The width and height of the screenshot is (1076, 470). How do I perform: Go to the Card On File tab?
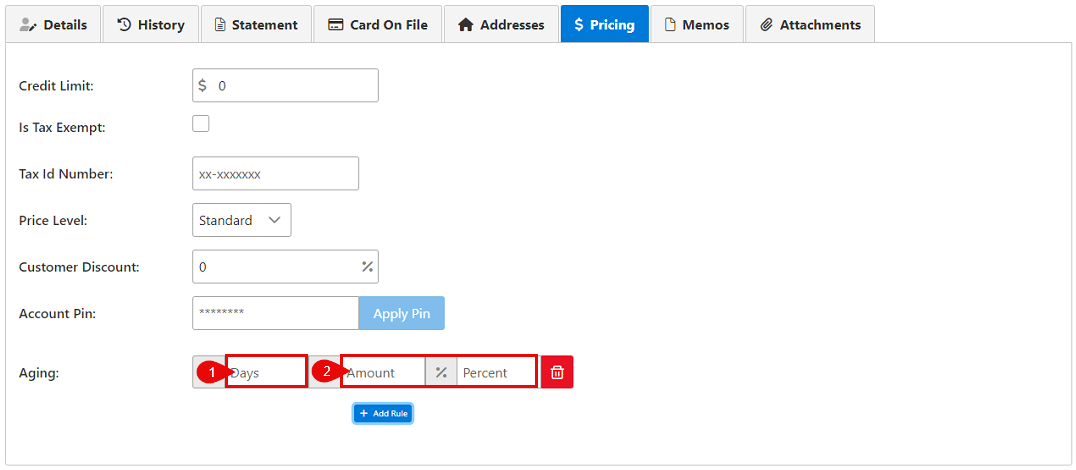[x=377, y=24]
